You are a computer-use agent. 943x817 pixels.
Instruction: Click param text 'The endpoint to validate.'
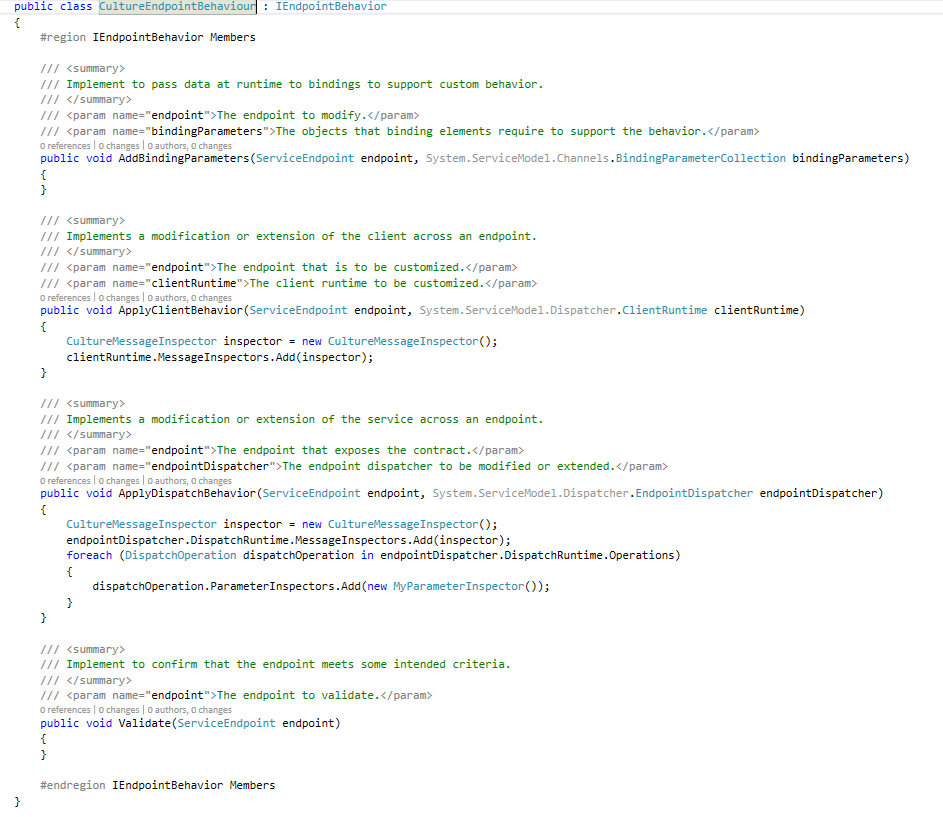click(x=298, y=695)
